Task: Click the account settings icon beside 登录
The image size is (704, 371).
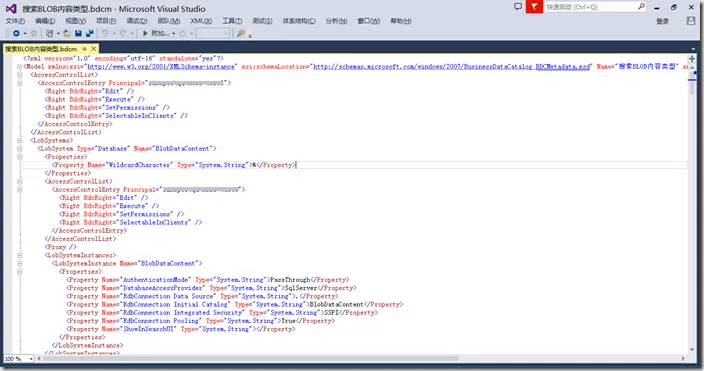Action: pyautogui.click(x=691, y=21)
